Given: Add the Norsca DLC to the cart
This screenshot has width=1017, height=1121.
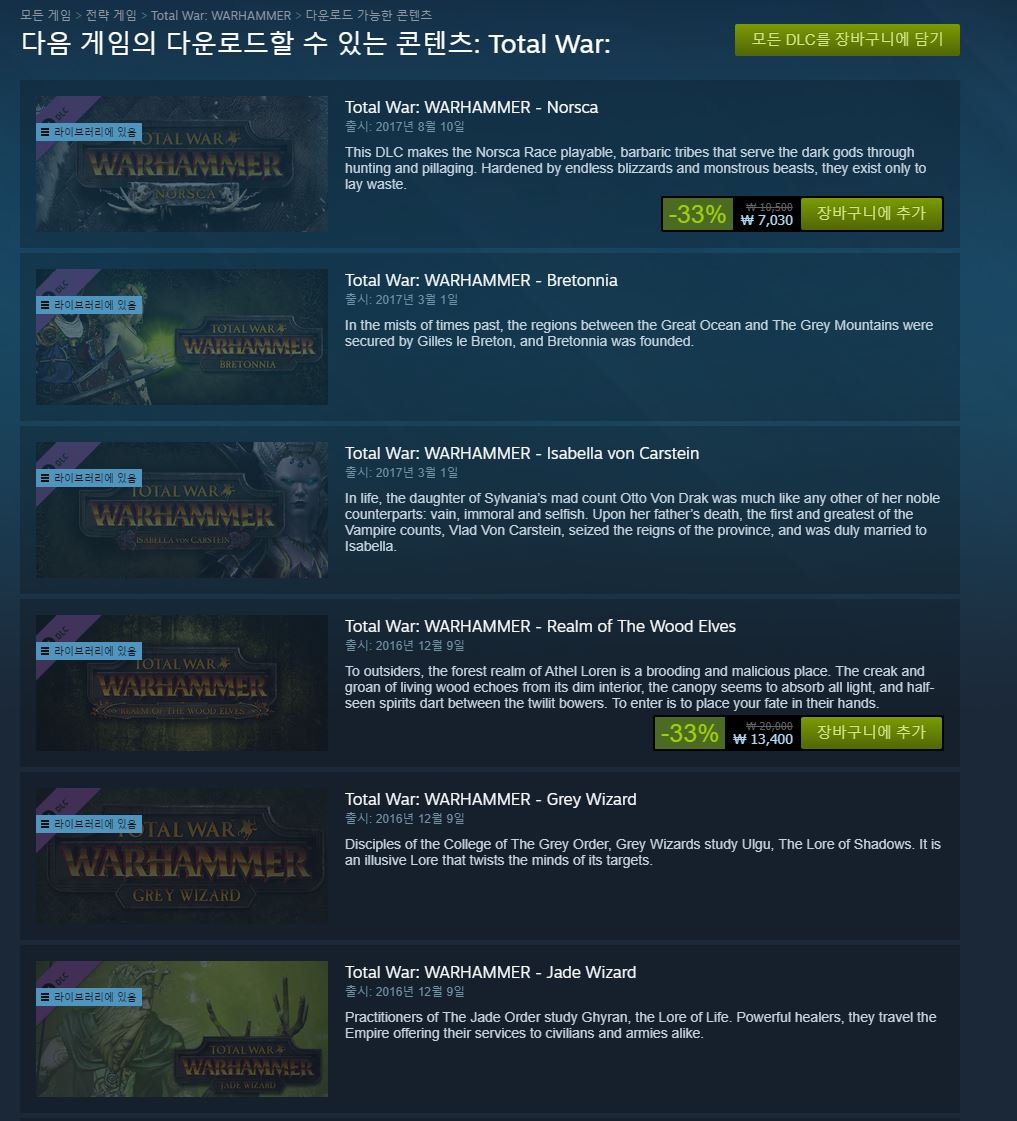Looking at the screenshot, I should pos(871,214).
